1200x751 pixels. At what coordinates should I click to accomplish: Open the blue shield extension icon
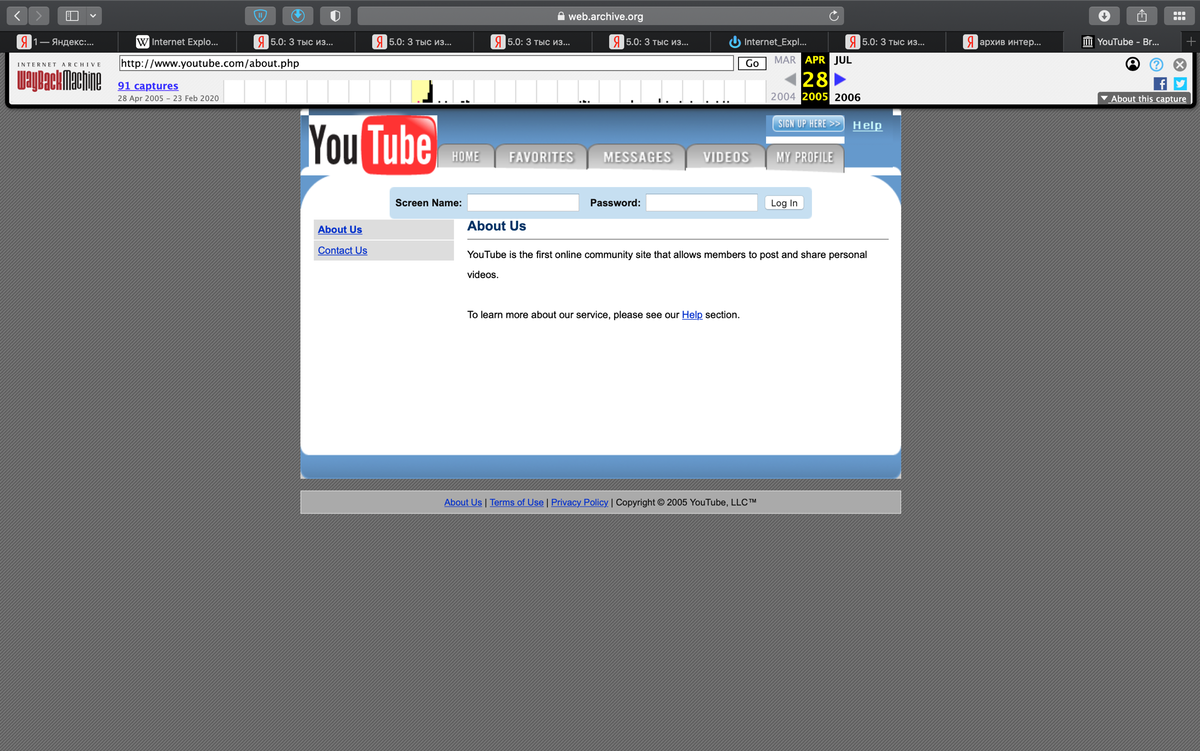click(259, 16)
